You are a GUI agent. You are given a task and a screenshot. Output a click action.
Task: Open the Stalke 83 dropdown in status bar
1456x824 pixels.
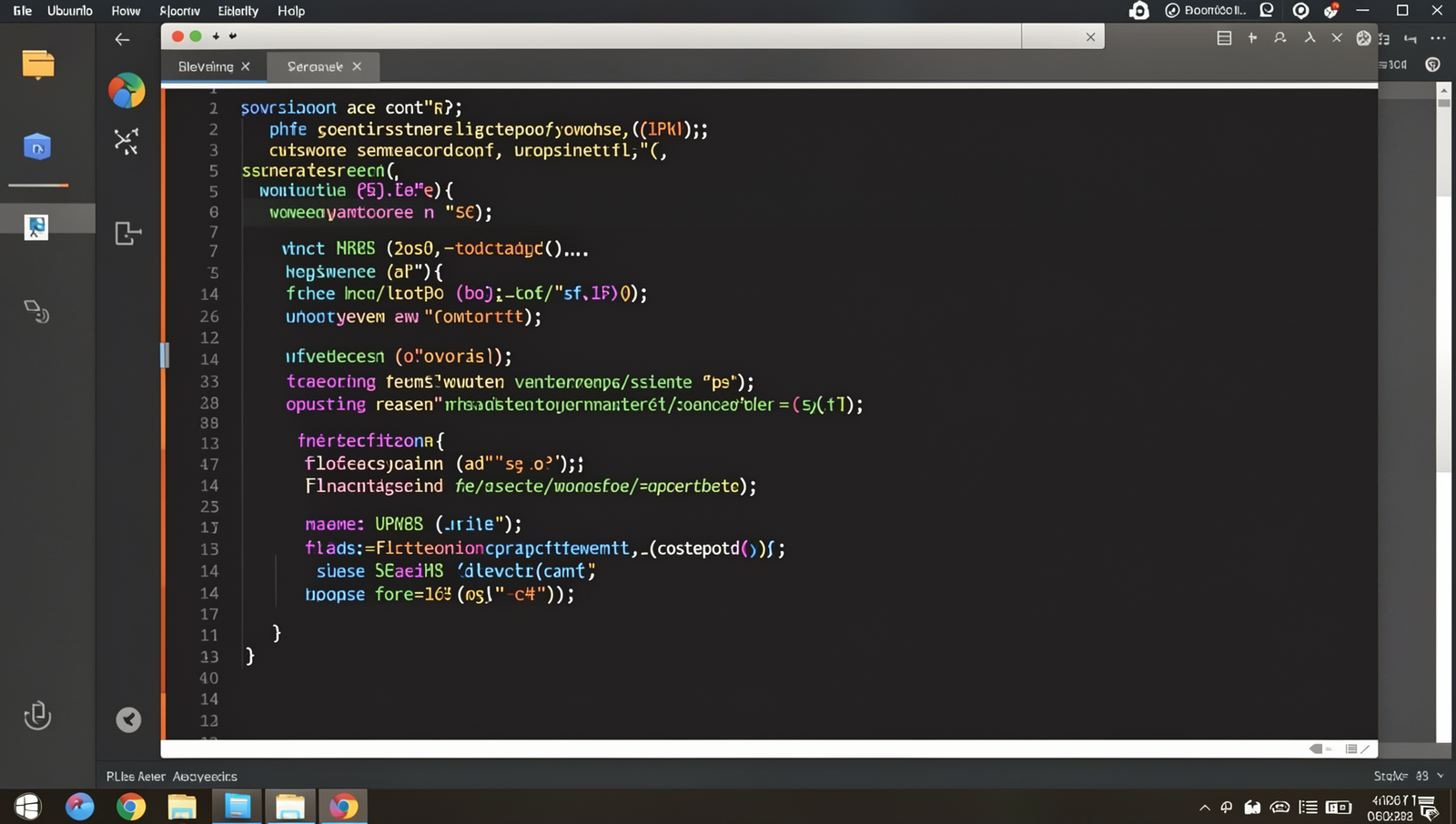[x=1408, y=776]
